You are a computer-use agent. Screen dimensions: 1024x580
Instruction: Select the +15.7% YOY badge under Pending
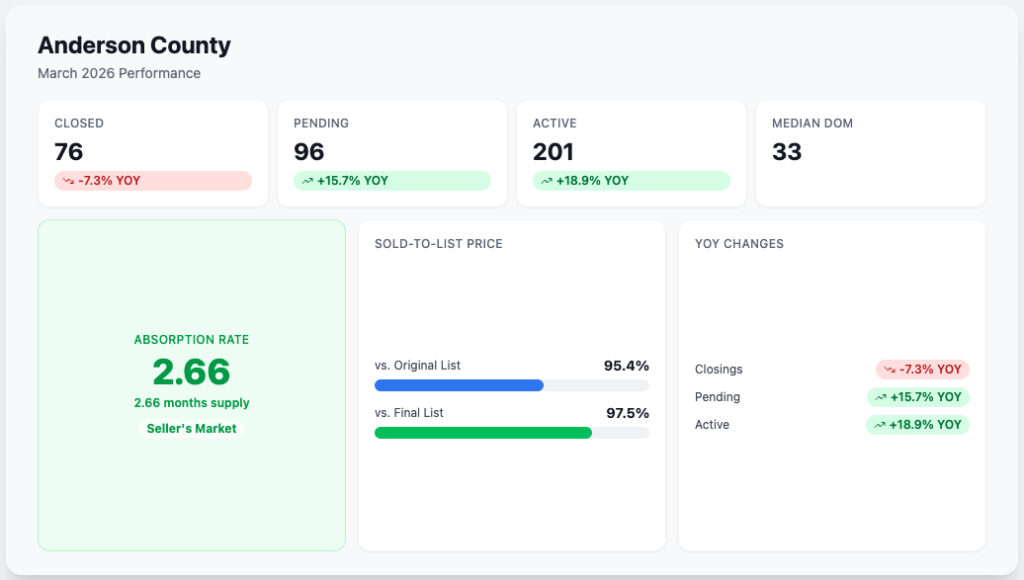click(x=392, y=181)
